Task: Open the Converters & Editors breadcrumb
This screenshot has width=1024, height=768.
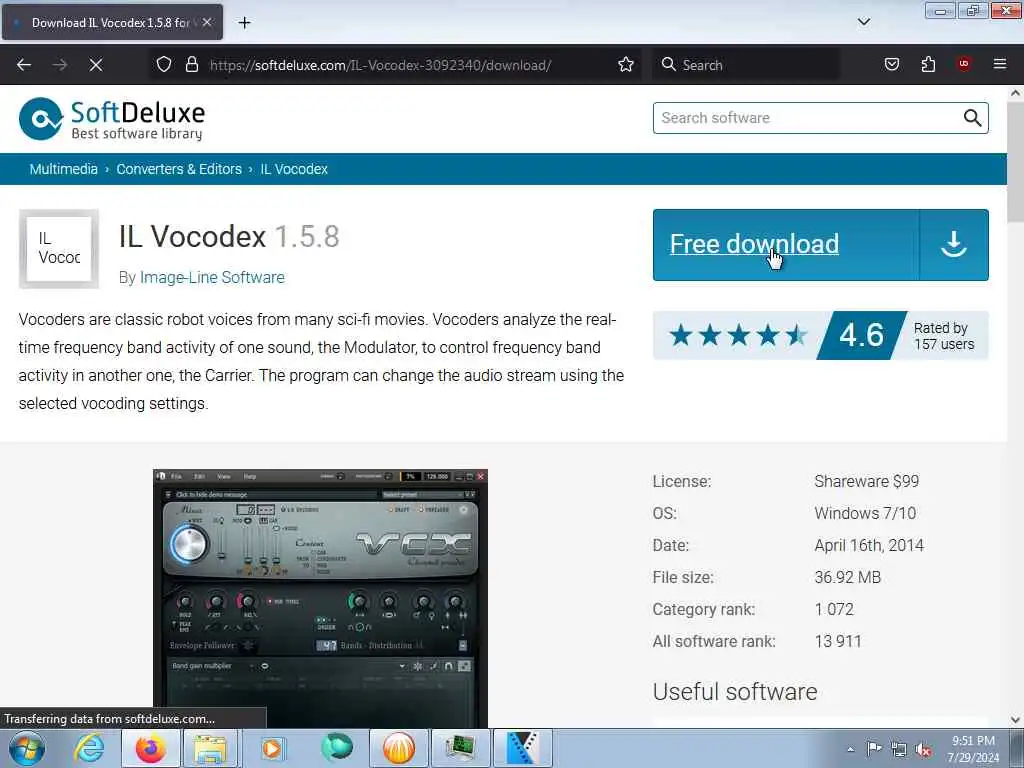Action: [x=179, y=169]
